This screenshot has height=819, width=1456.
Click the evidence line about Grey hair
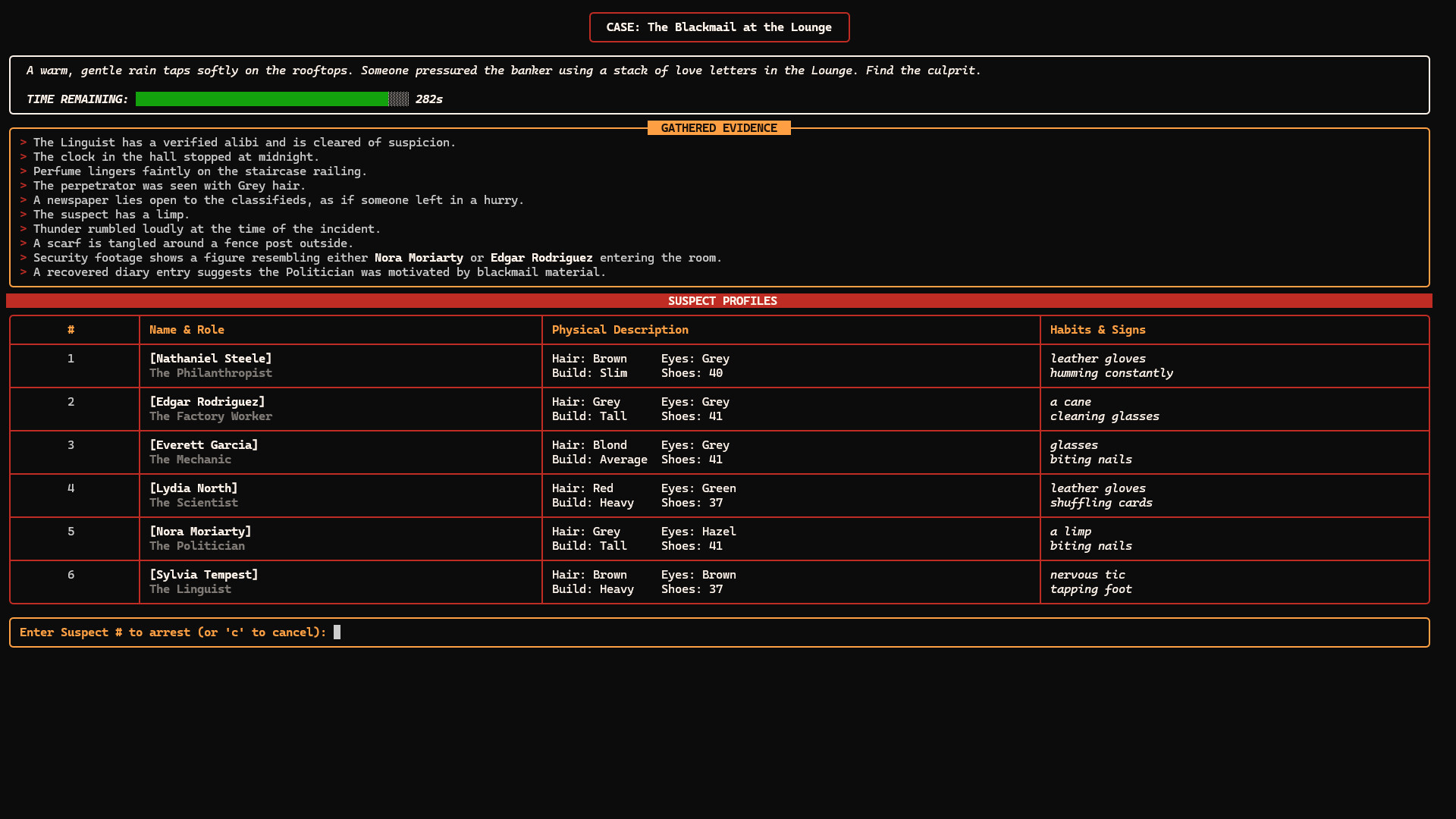click(168, 185)
